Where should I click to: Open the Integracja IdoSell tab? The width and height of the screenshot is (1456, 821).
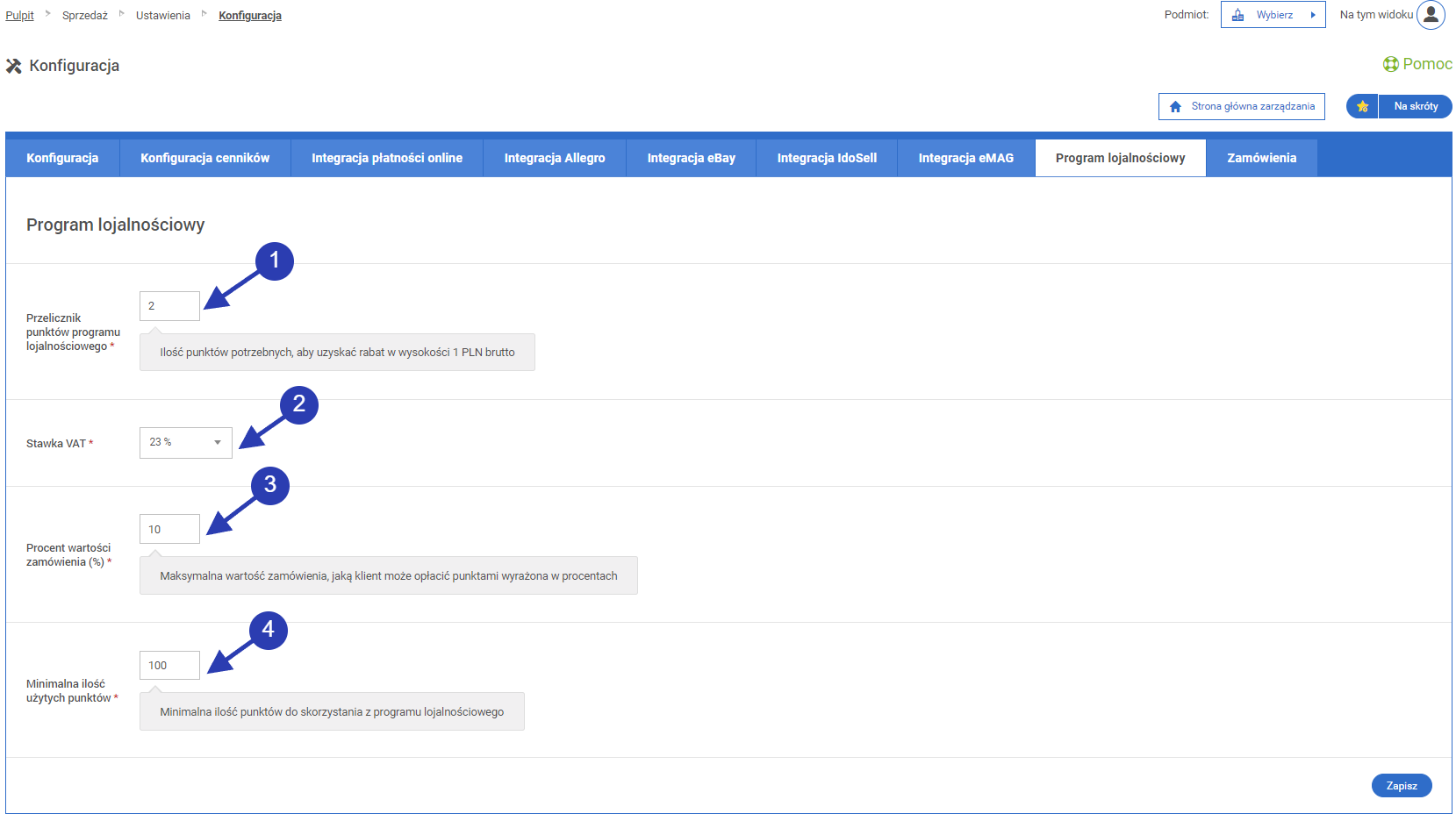pyautogui.click(x=826, y=158)
